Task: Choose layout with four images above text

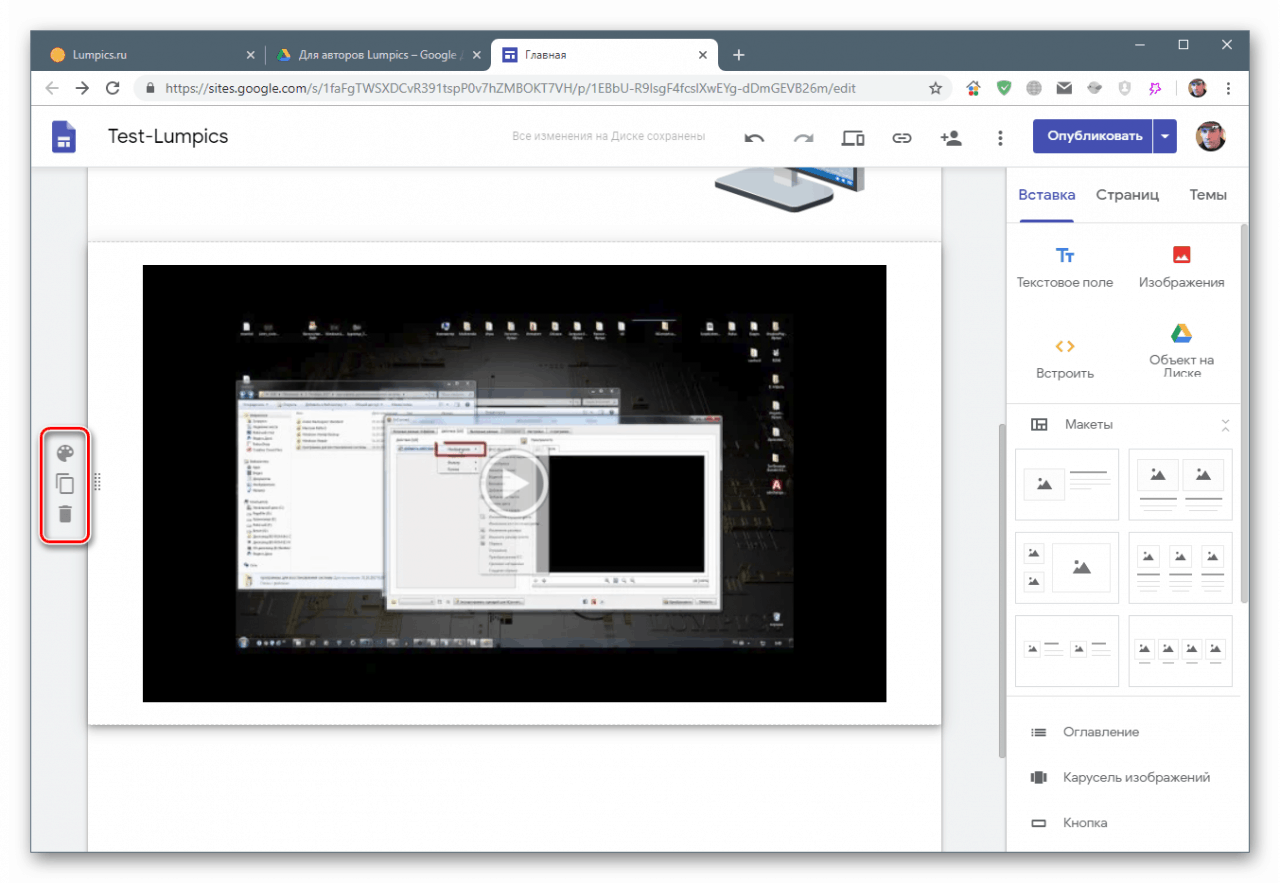Action: tap(1180, 651)
